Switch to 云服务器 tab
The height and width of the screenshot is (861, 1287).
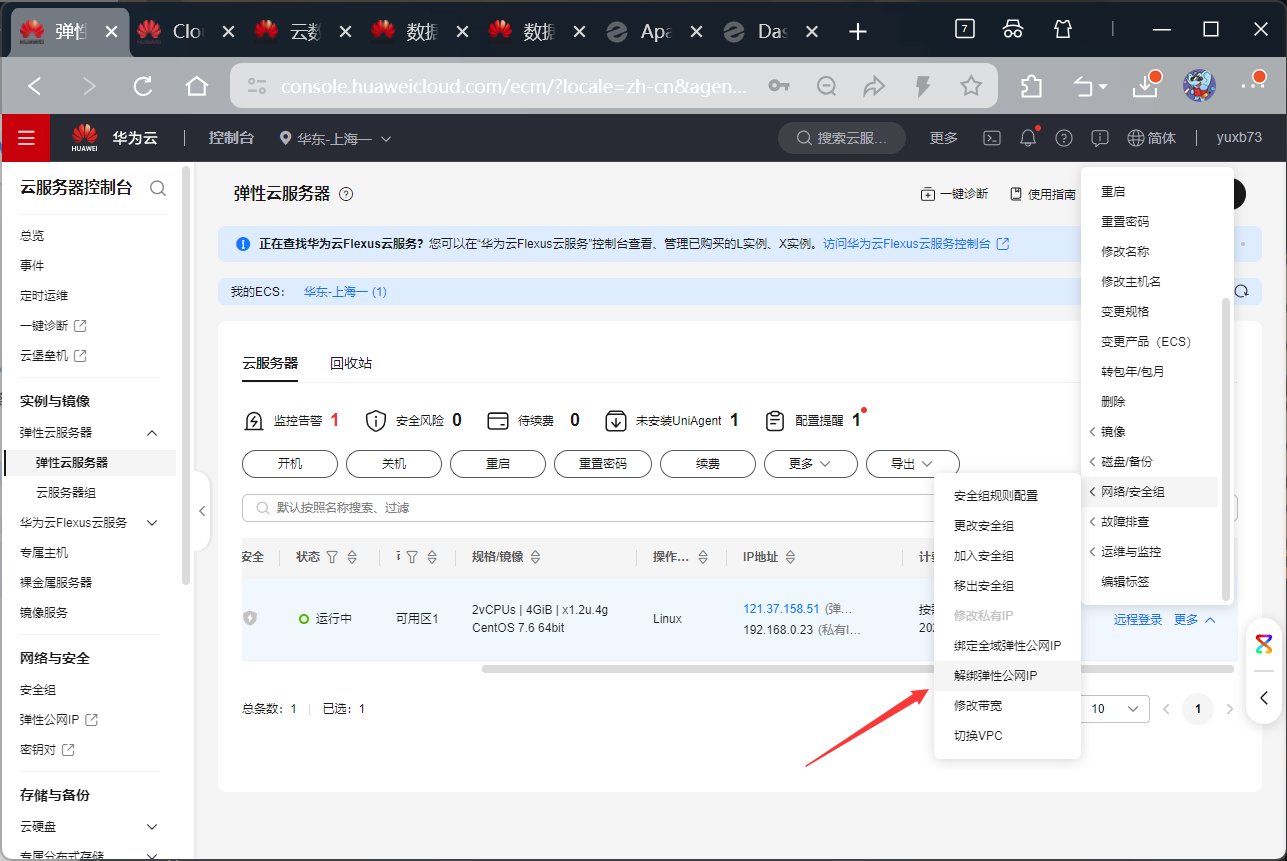(270, 363)
